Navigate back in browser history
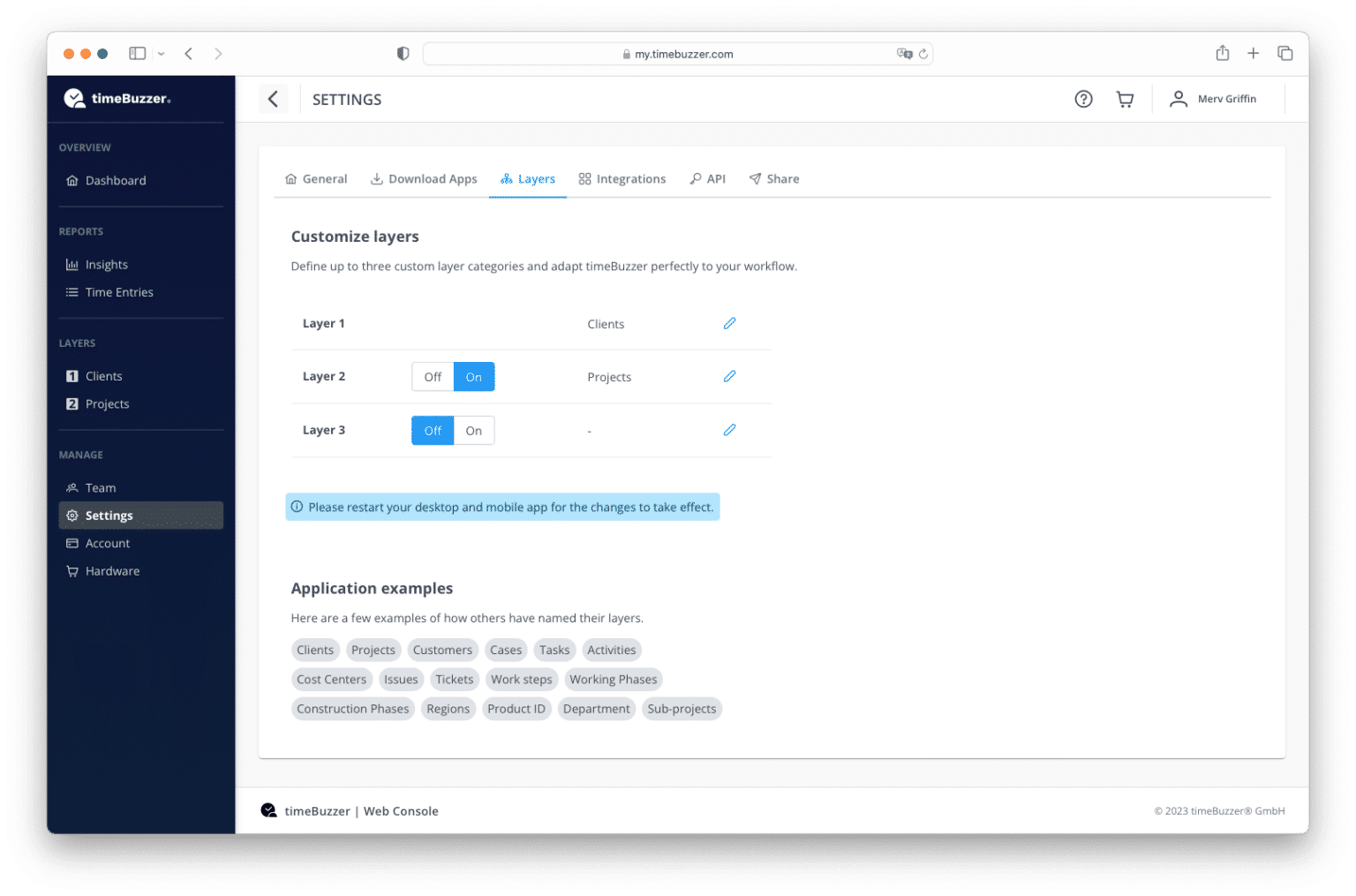This screenshot has height=896, width=1356. tap(188, 53)
